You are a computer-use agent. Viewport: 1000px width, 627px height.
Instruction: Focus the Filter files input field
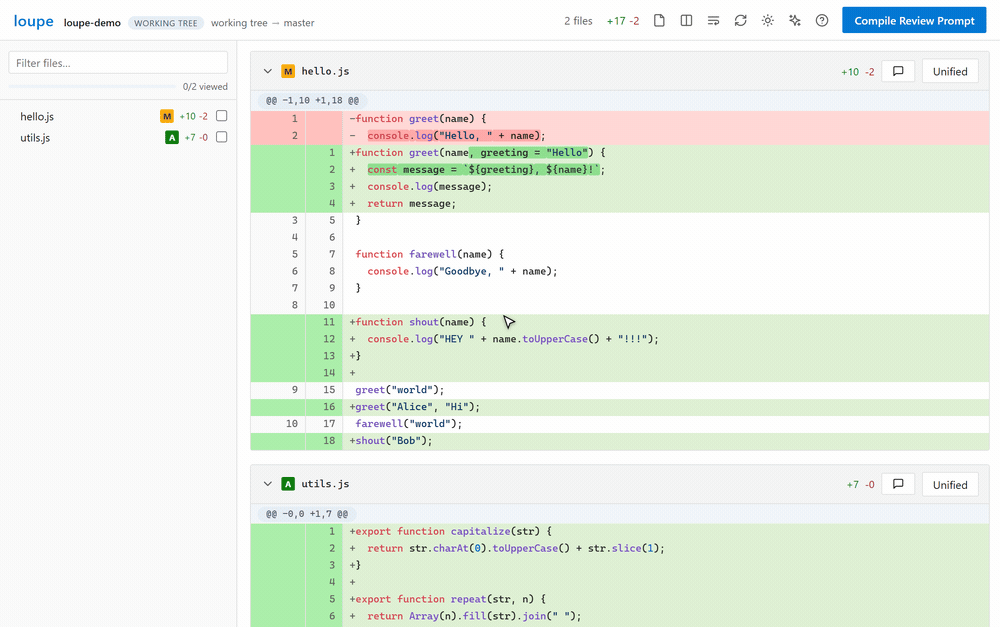click(x=118, y=63)
